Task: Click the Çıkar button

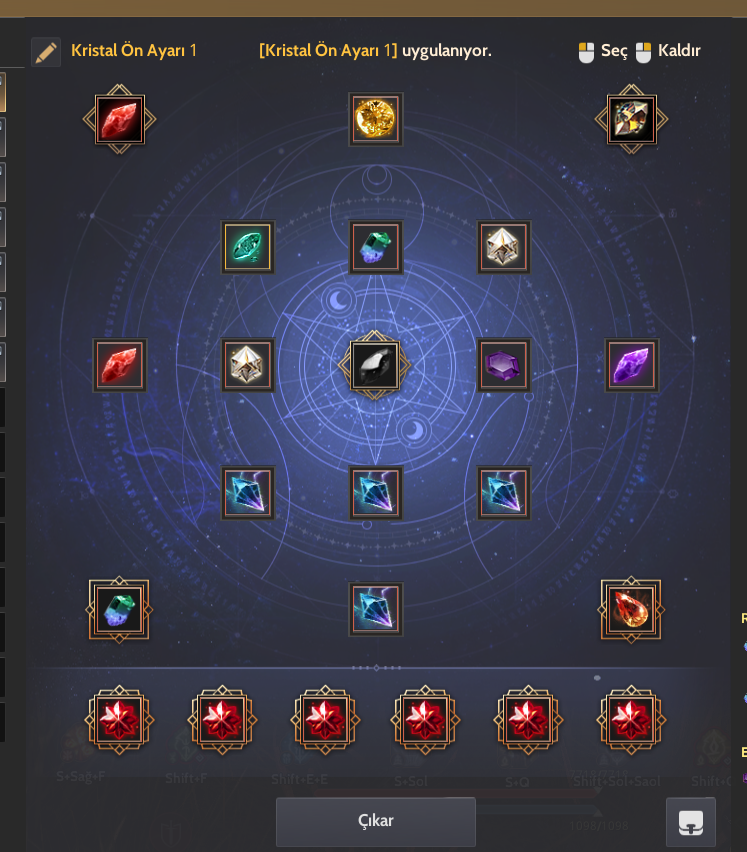Action: click(376, 821)
